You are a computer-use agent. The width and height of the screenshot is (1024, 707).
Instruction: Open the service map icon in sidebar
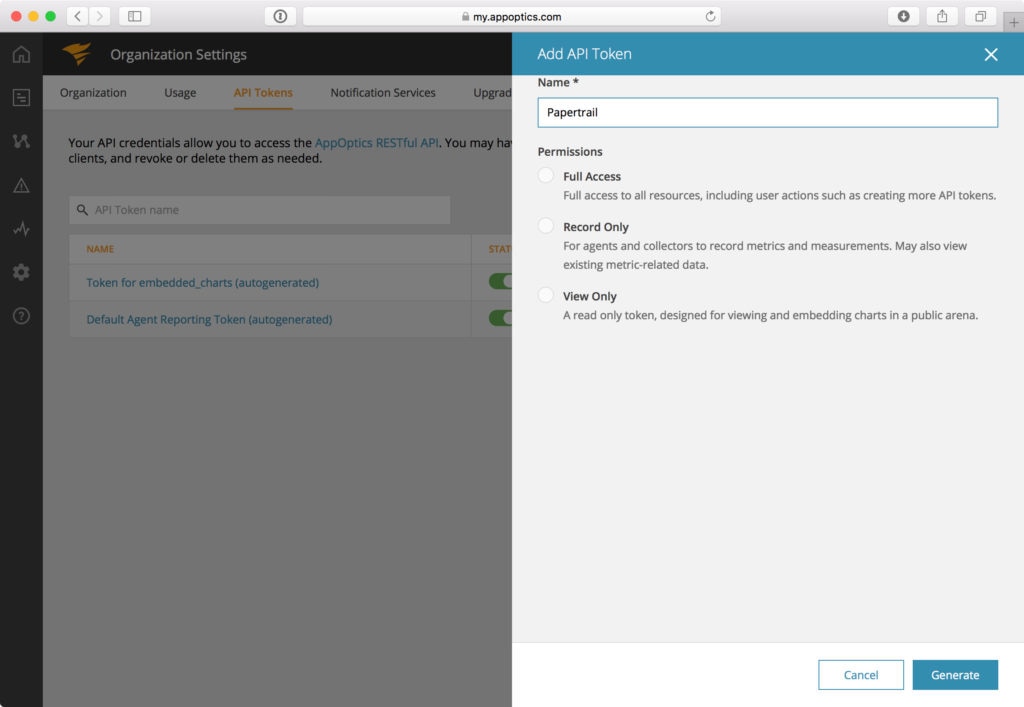tap(21, 141)
